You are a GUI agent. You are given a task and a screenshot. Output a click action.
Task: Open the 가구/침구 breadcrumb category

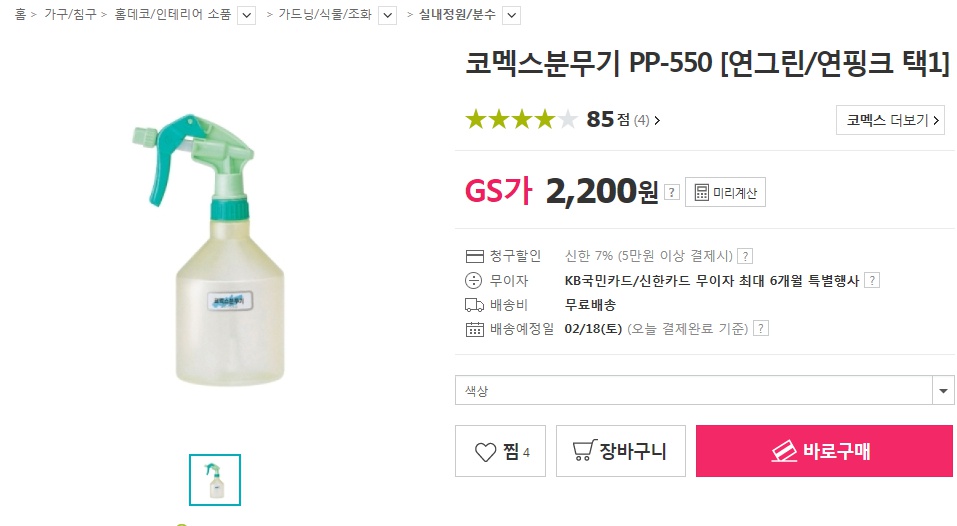point(69,15)
